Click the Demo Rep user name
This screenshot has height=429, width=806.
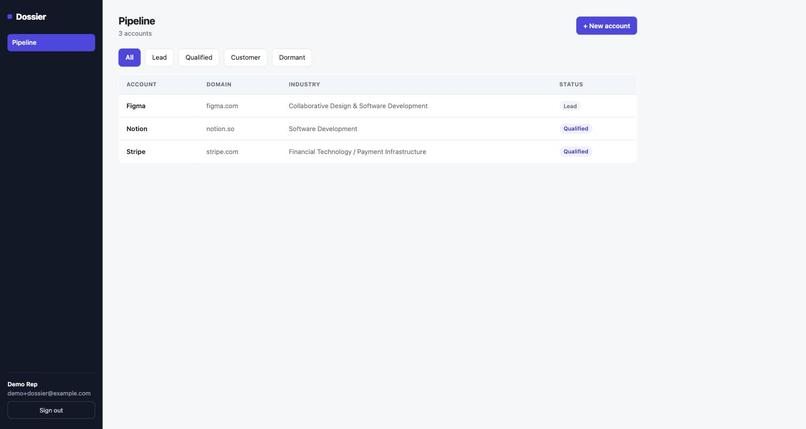point(23,384)
